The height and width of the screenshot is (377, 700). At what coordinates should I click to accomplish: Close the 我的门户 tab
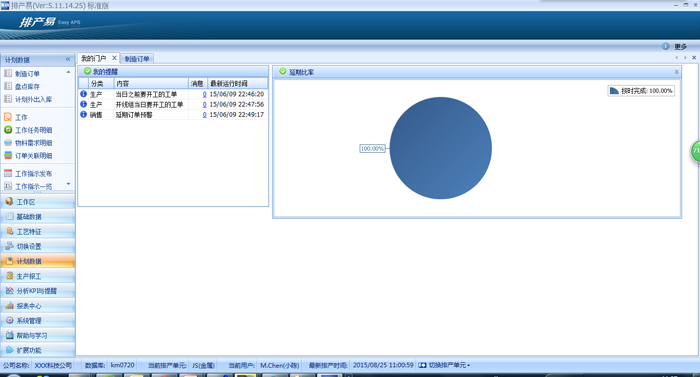[x=114, y=58]
